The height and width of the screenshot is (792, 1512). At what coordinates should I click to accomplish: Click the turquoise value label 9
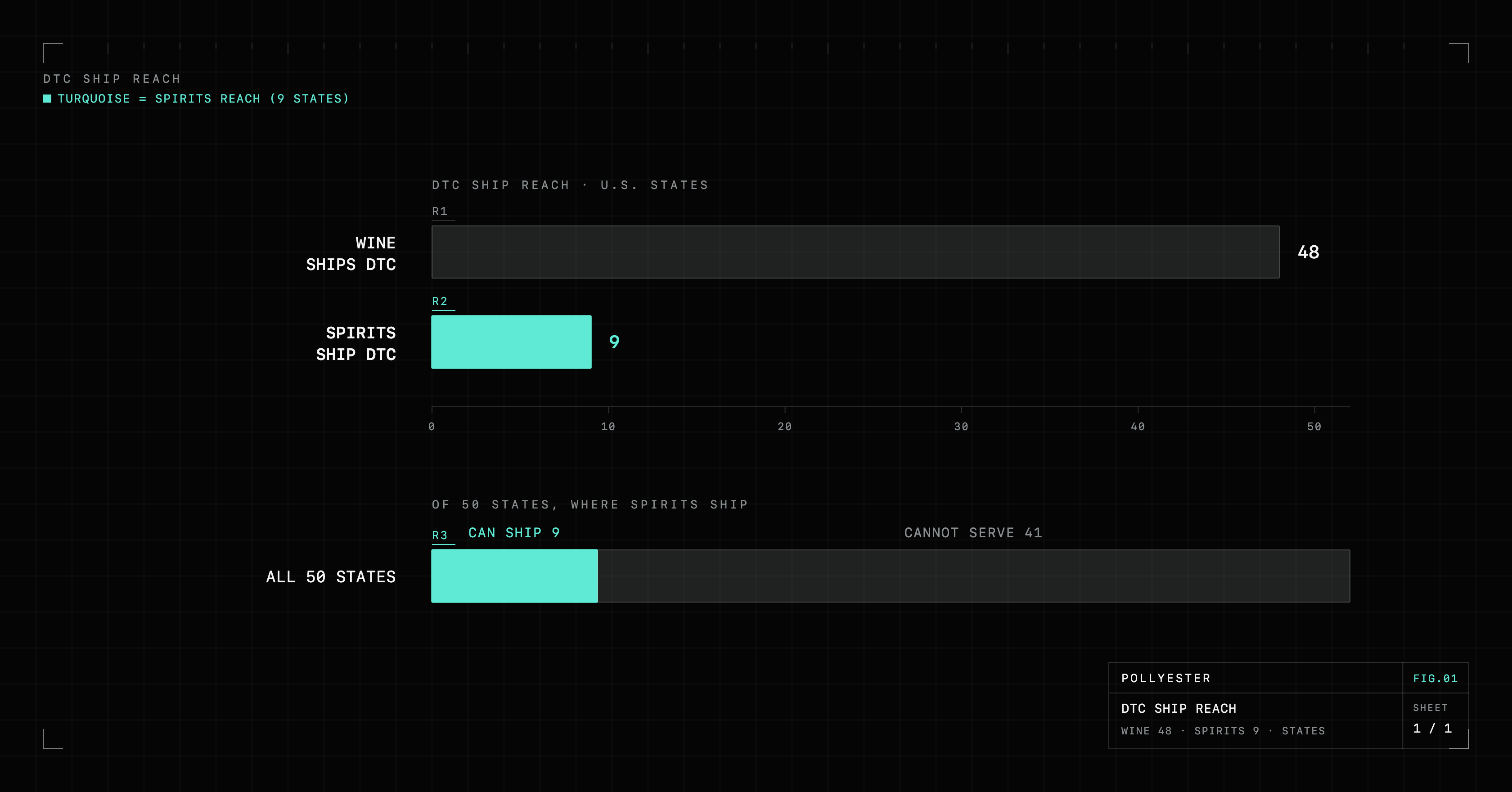point(614,342)
